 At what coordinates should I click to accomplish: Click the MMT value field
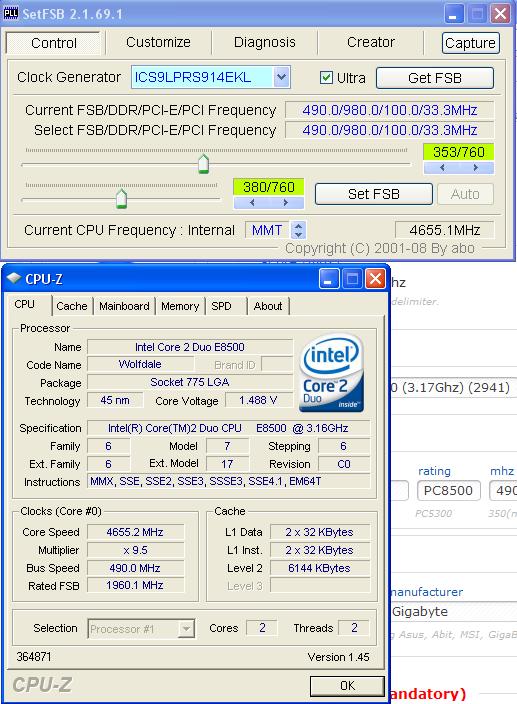[x=267, y=230]
